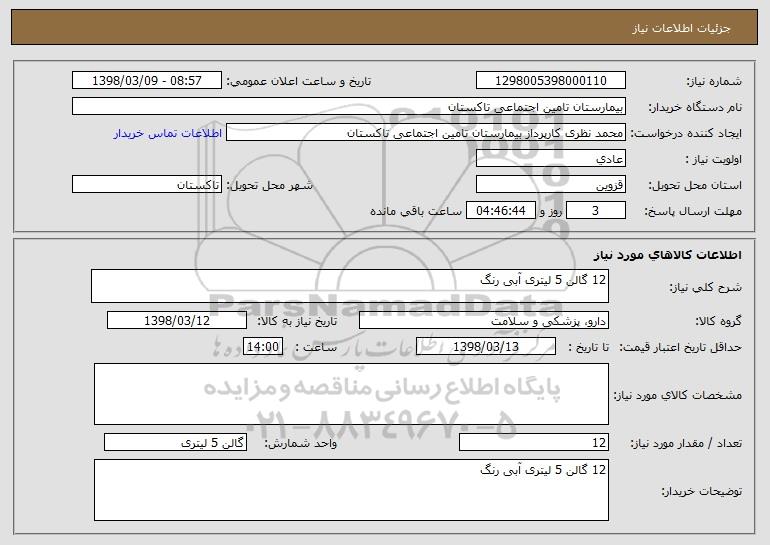
Task: Click the delivery province field قزوین
Action: 550,185
